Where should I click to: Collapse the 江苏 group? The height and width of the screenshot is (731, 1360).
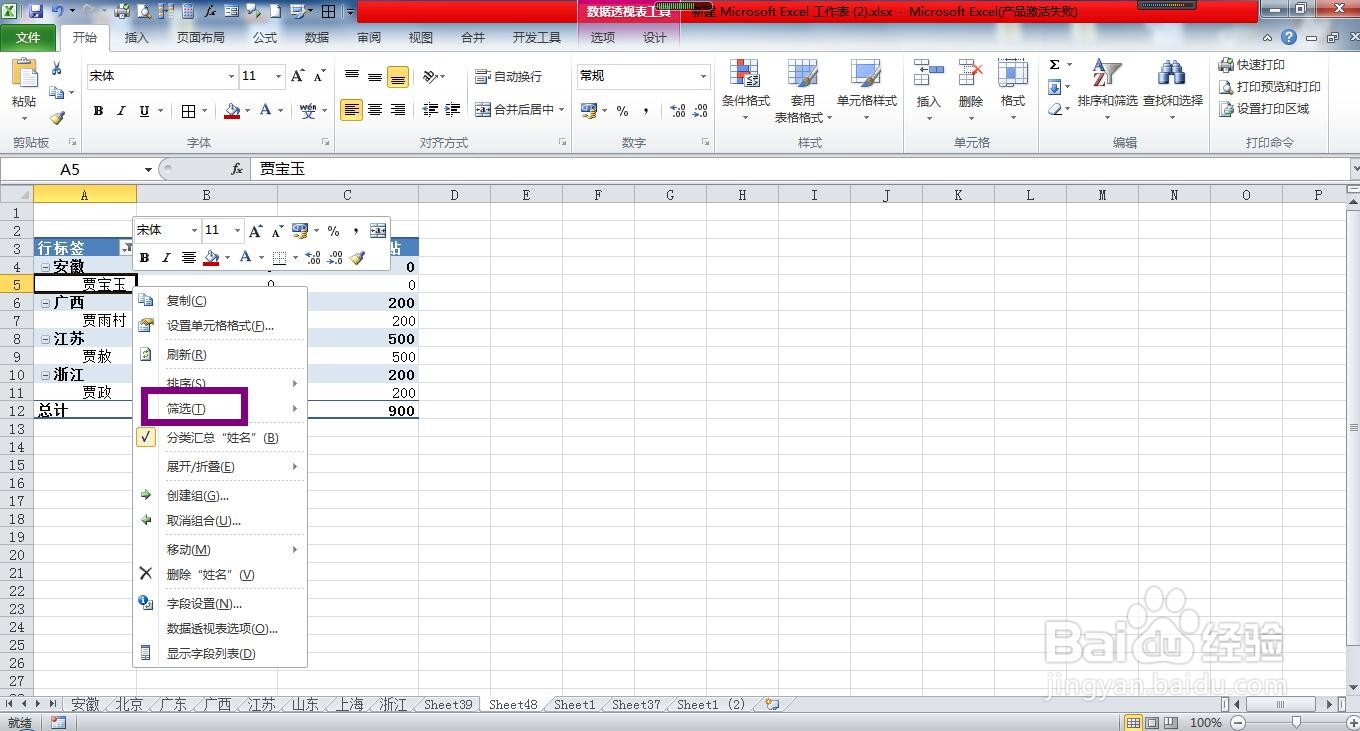[46, 339]
